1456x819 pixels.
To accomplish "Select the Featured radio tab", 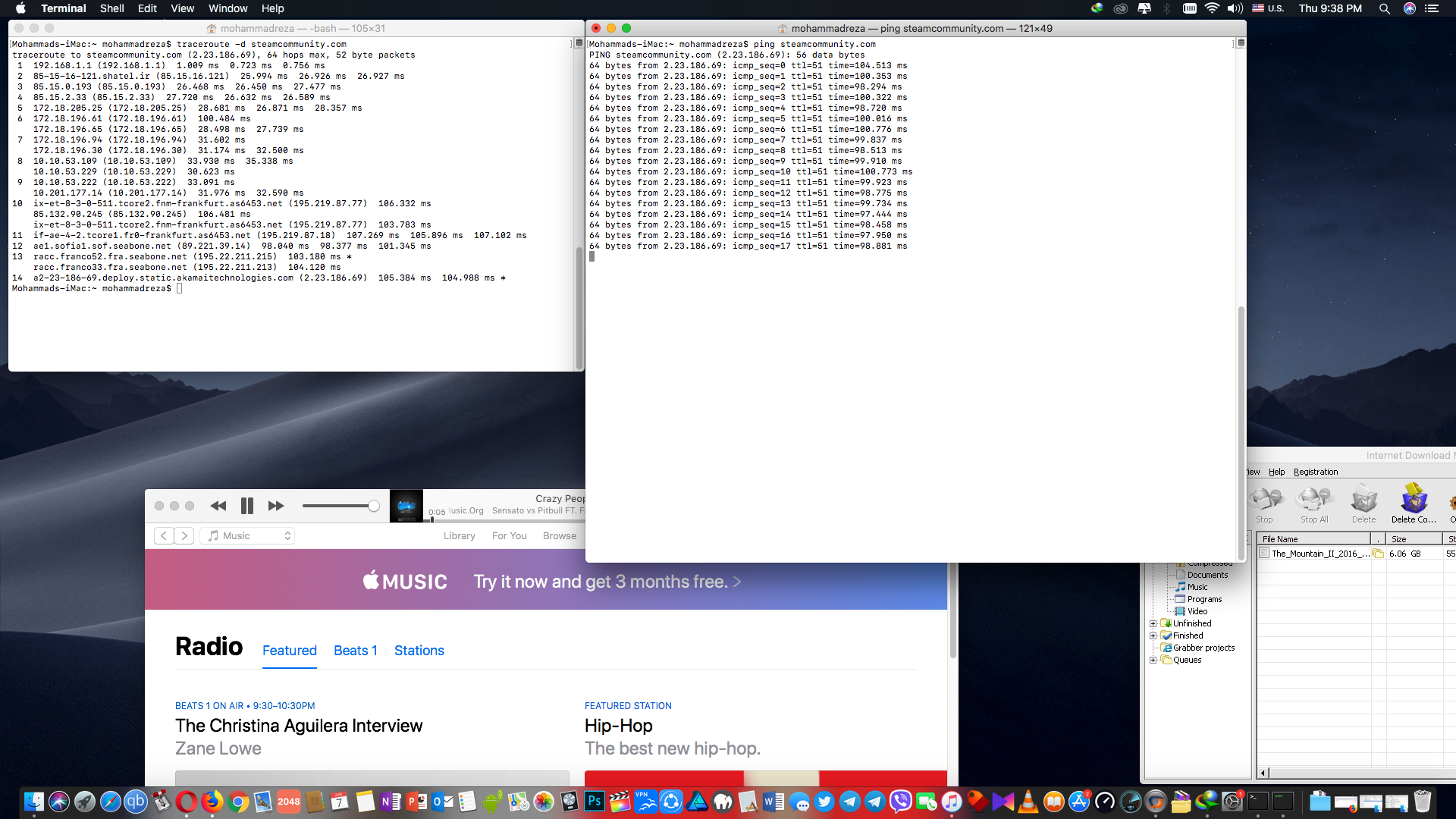I will (290, 651).
